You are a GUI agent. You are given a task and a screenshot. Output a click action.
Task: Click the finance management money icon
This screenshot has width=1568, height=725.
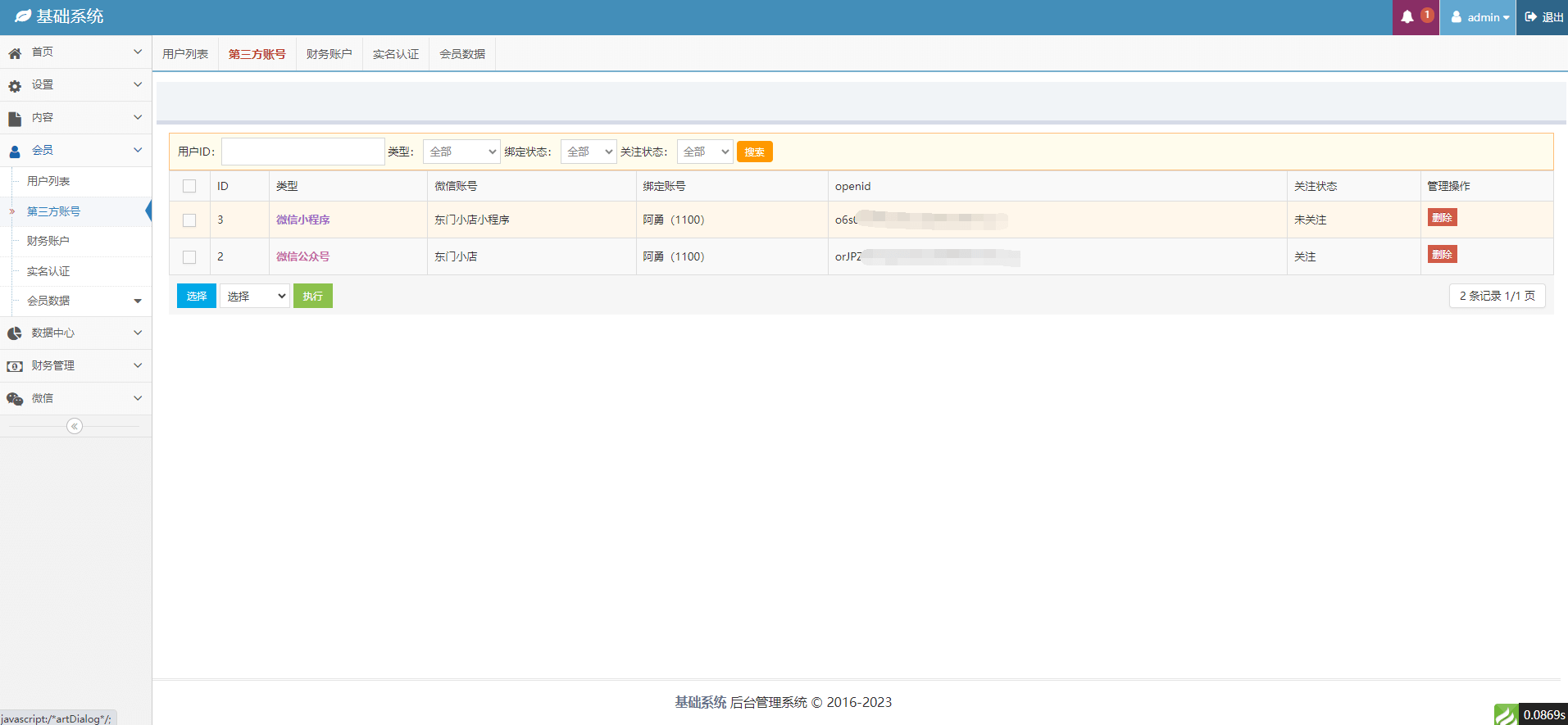pyautogui.click(x=15, y=366)
